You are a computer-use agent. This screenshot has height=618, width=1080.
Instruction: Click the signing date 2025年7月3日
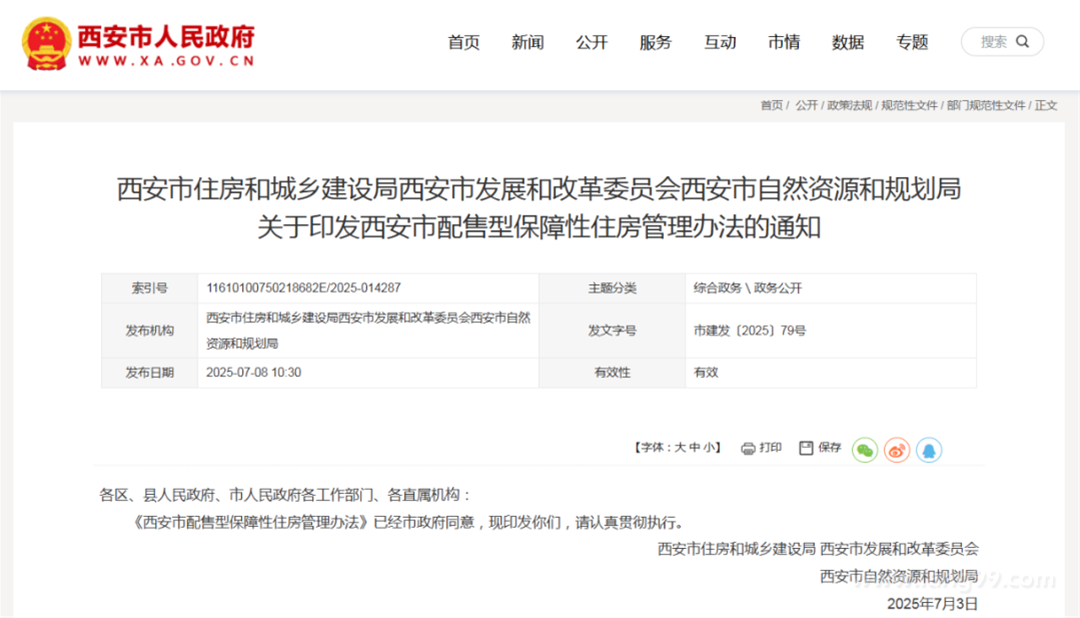(x=933, y=604)
